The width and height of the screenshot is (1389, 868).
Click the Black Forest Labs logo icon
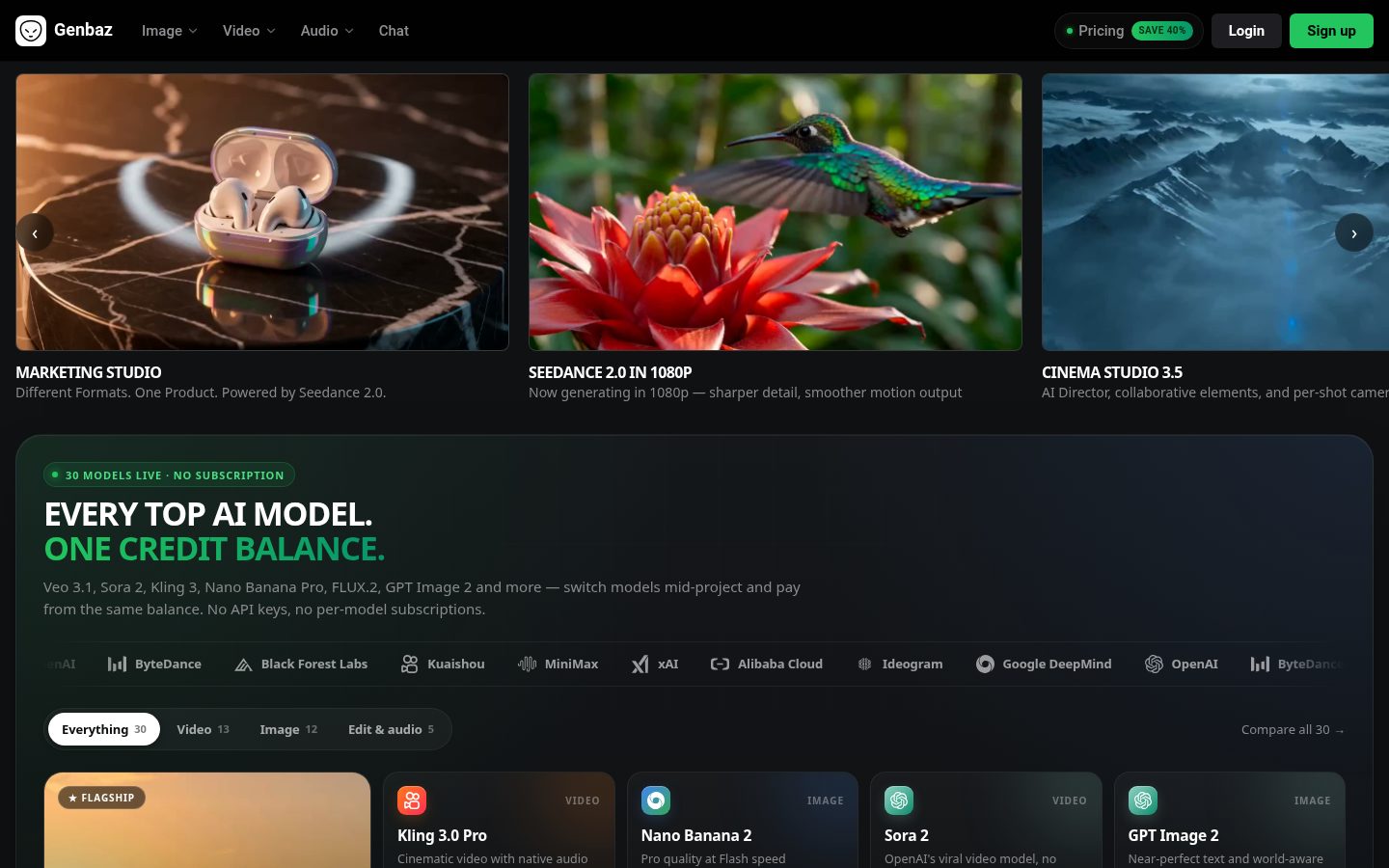243,665
